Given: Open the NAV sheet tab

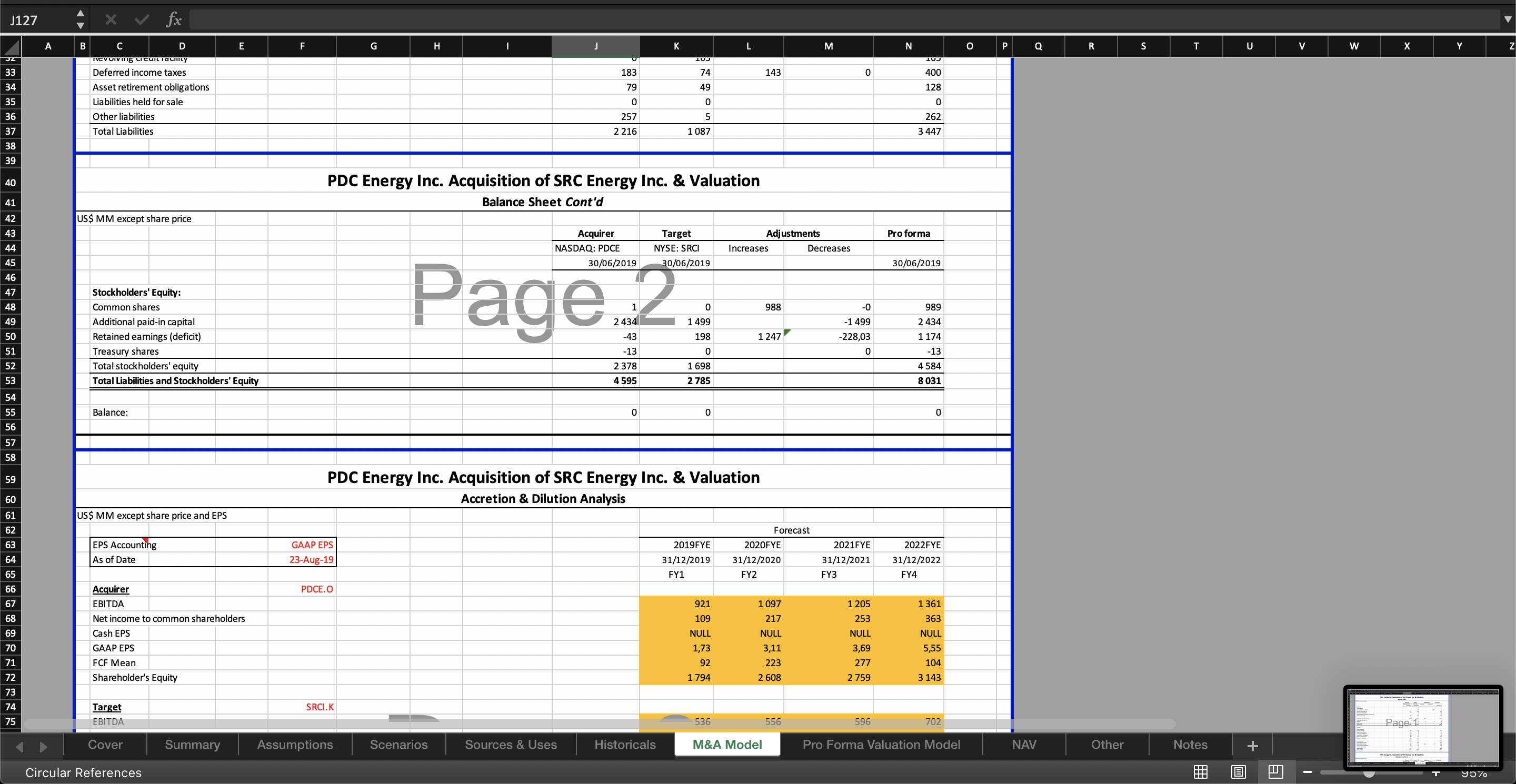Looking at the screenshot, I should coord(1024,745).
